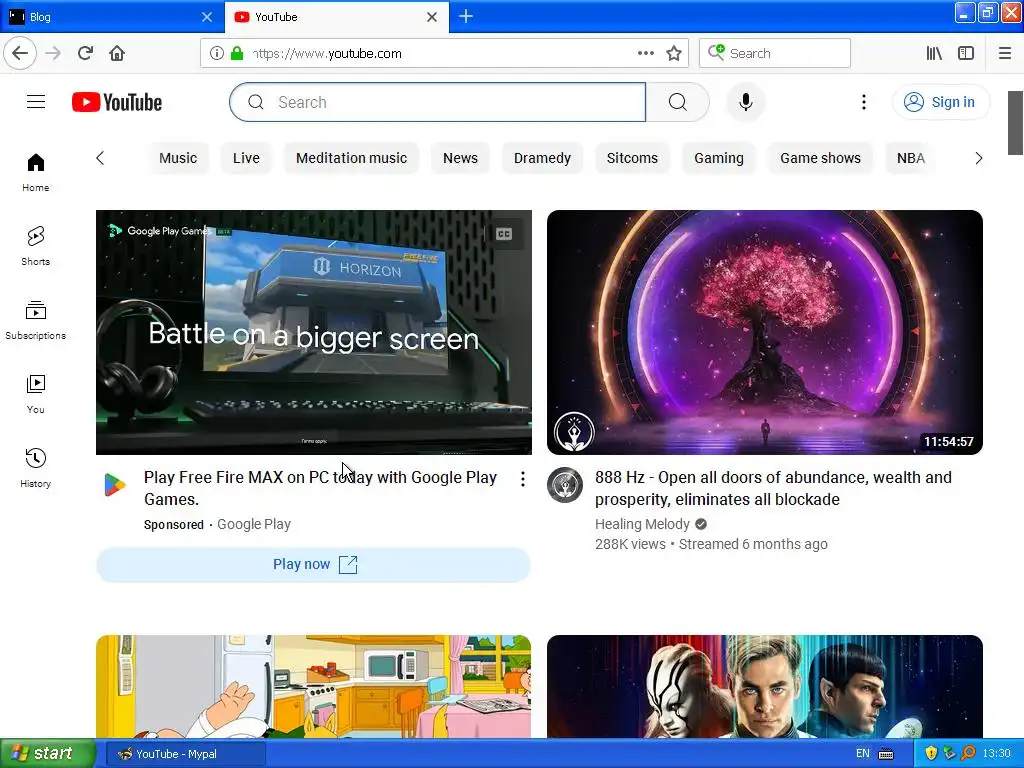
Task: Open the cartoon kitchen video thumbnail
Action: (313, 686)
